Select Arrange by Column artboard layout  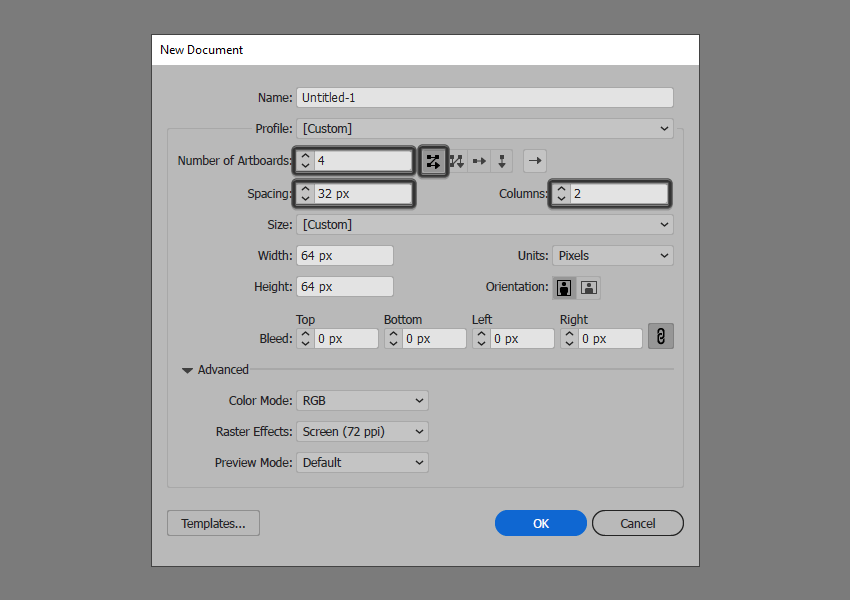502,161
